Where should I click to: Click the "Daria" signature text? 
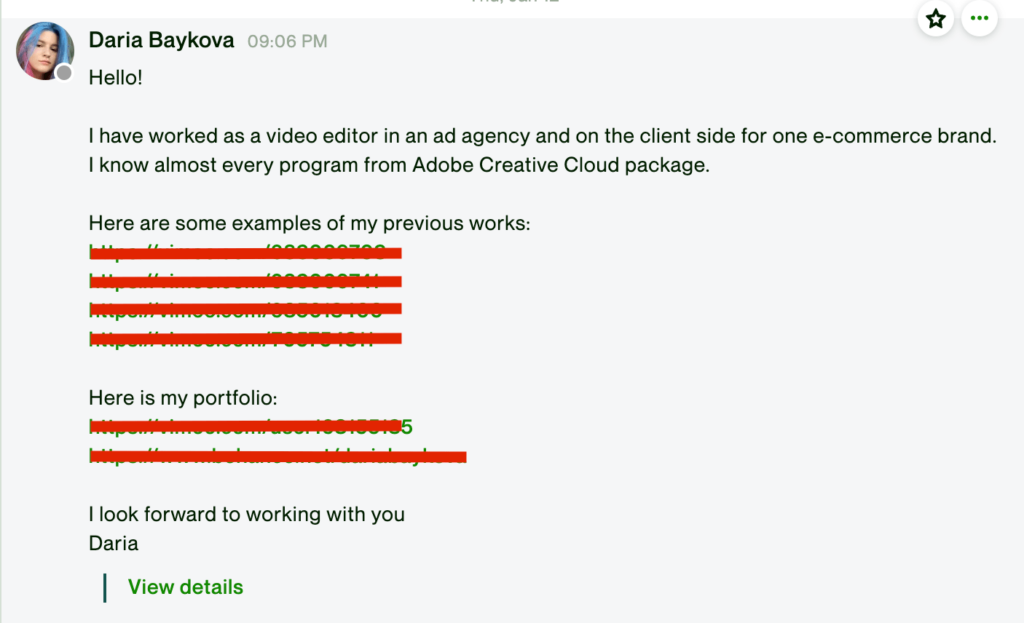113,544
